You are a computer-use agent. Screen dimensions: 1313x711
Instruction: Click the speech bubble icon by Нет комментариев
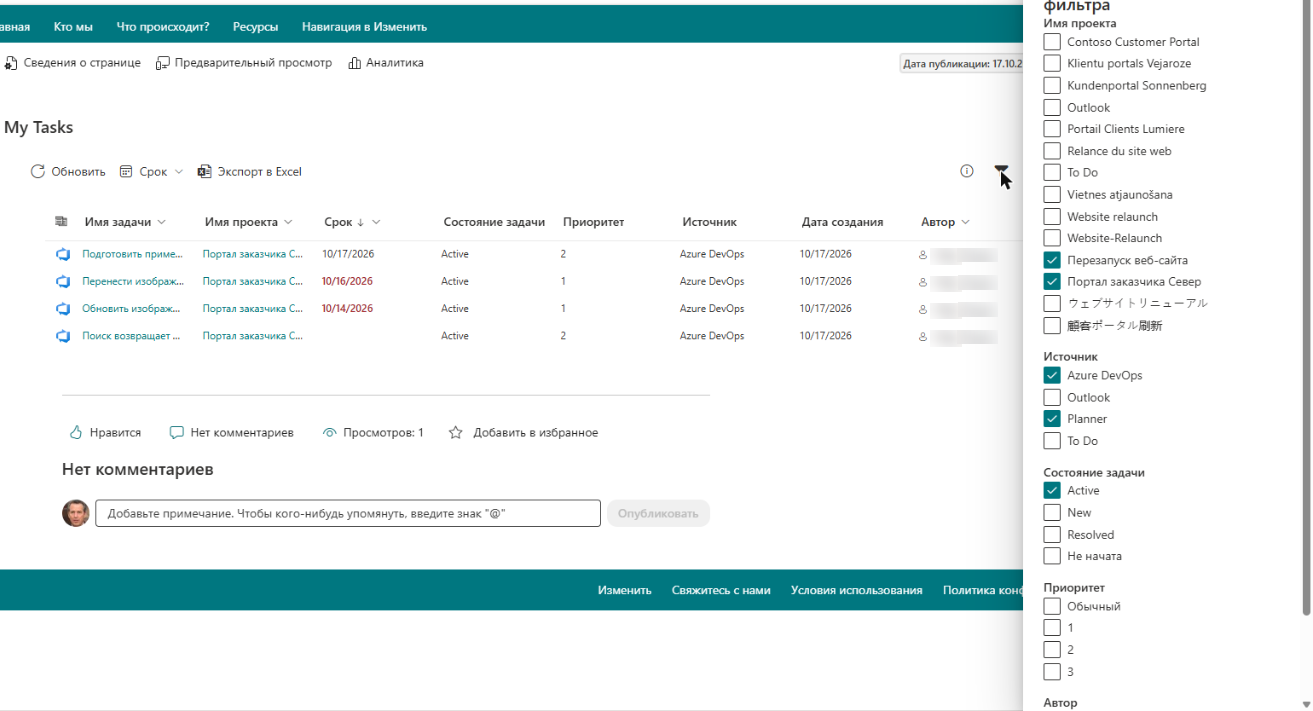click(176, 433)
